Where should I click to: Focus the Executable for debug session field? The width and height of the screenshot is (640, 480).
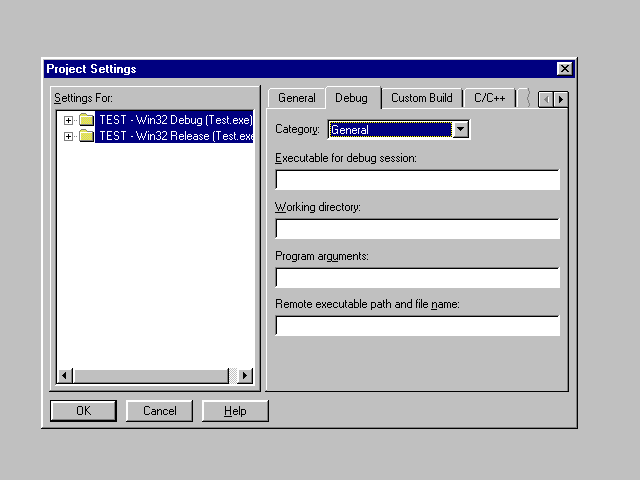[x=417, y=180]
